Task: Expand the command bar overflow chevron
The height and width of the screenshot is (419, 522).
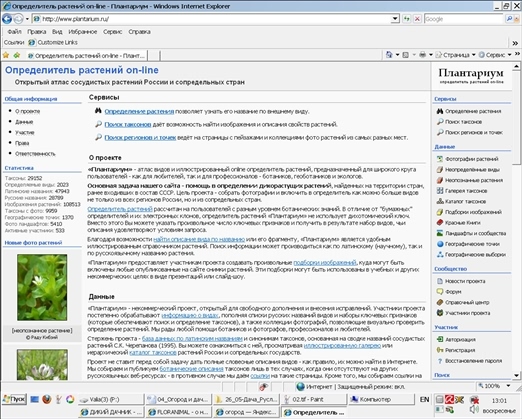Action: click(517, 54)
